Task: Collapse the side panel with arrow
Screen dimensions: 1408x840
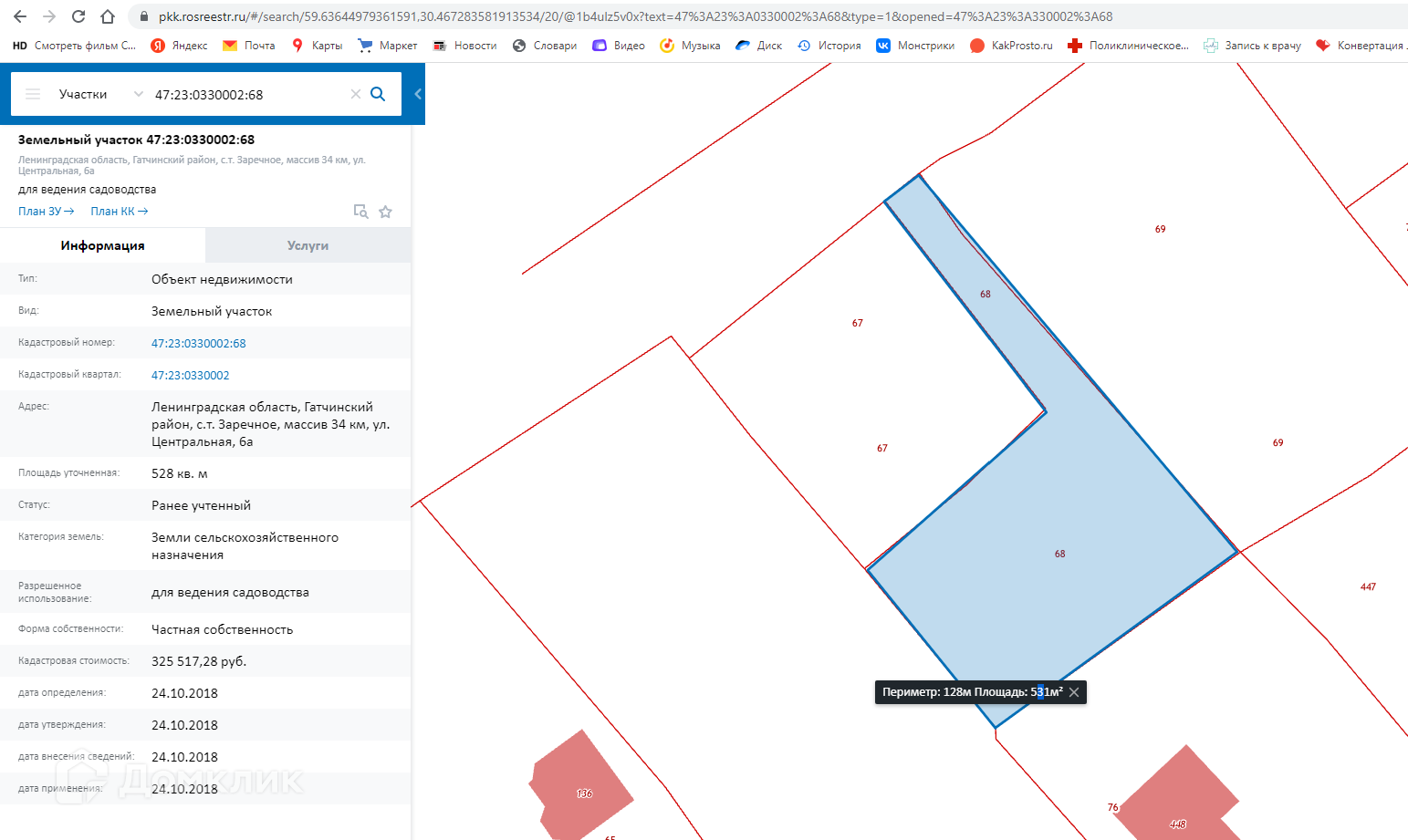Action: coord(418,93)
